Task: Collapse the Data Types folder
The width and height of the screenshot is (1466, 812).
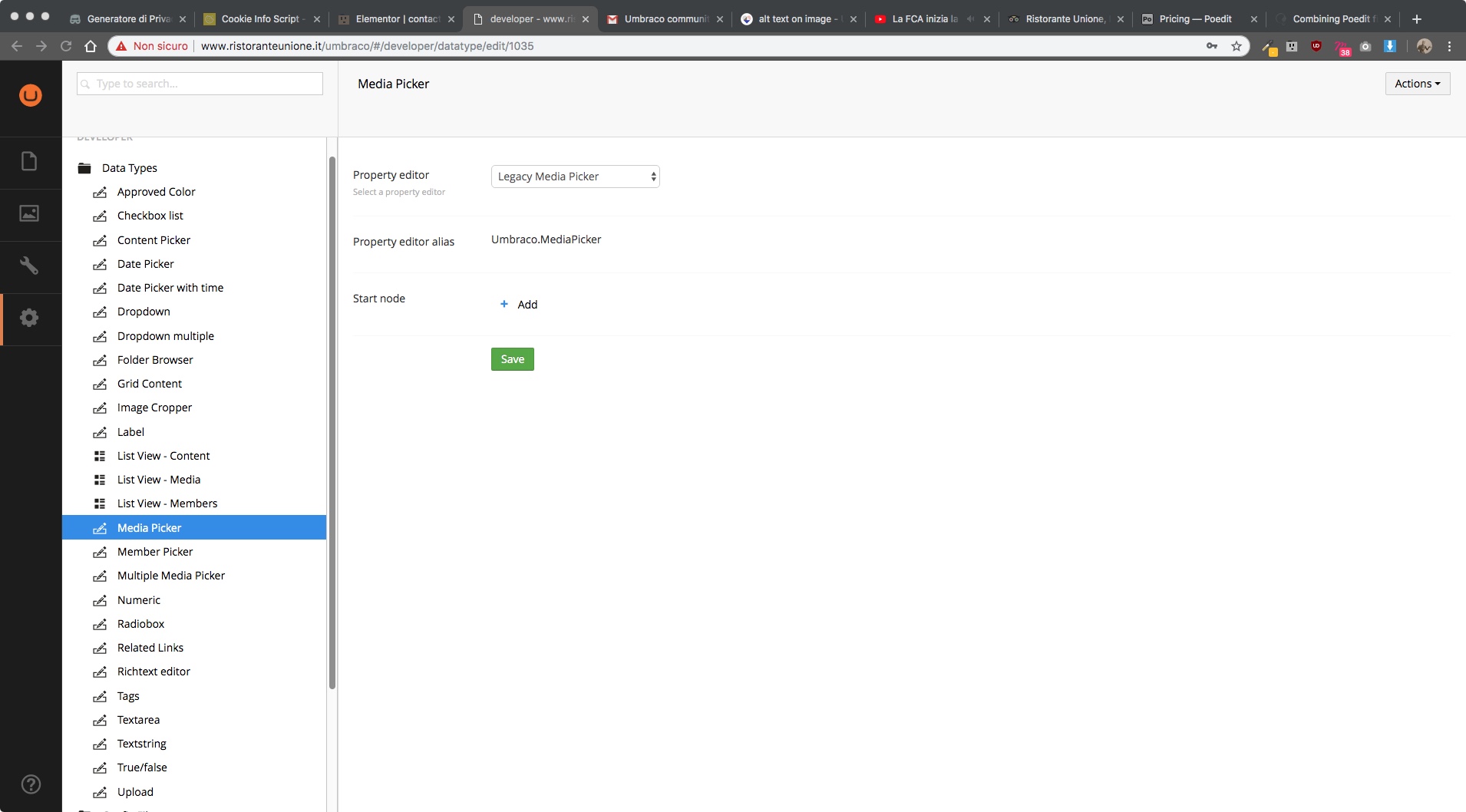Action: pyautogui.click(x=84, y=168)
